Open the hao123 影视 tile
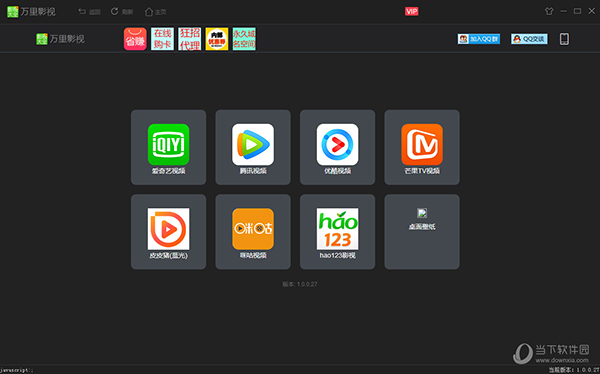Image resolution: width=600 pixels, height=374 pixels. (x=338, y=232)
